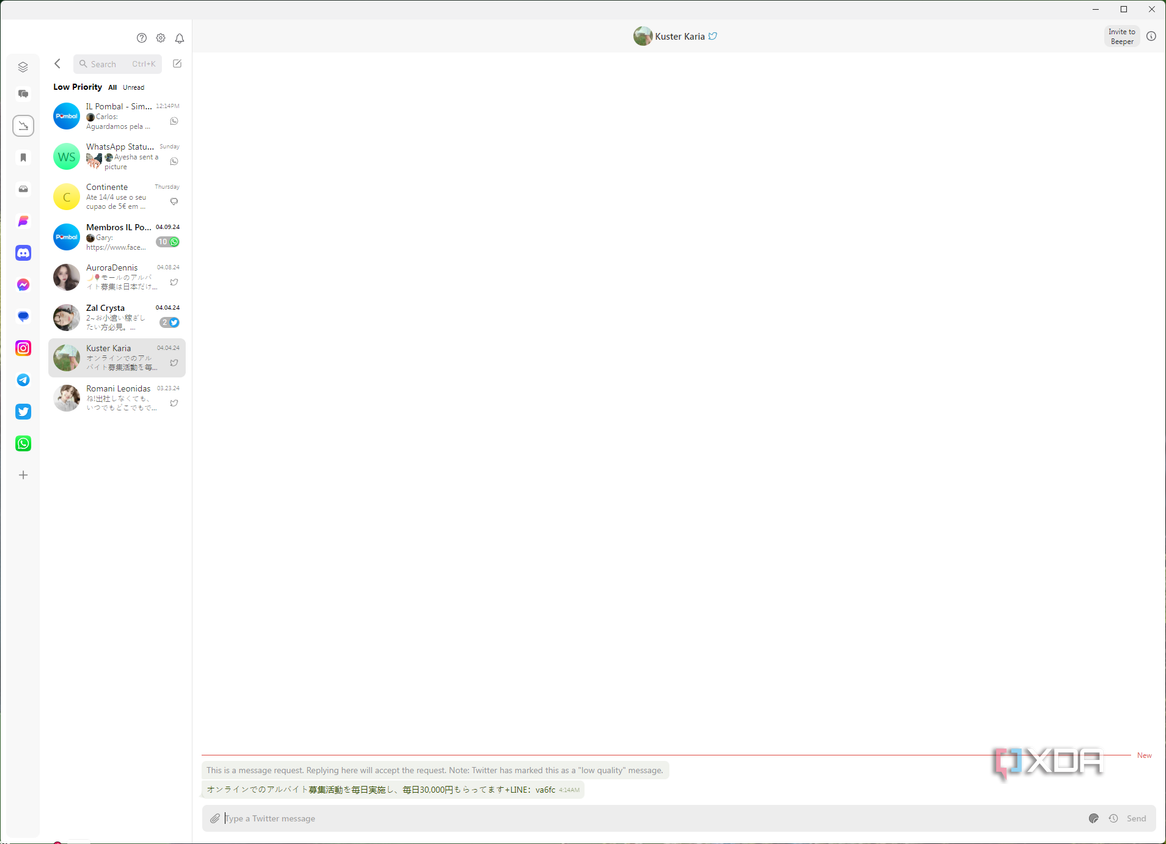Click Low Priority heading
The height and width of the screenshot is (844, 1166).
point(77,87)
